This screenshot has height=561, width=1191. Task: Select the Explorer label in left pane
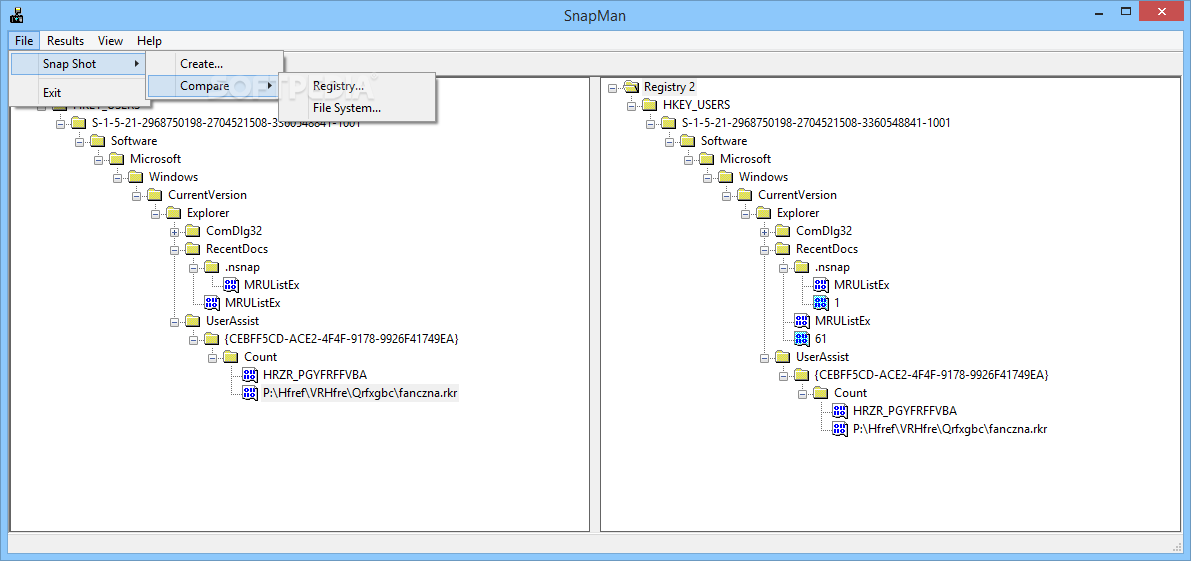point(208,213)
